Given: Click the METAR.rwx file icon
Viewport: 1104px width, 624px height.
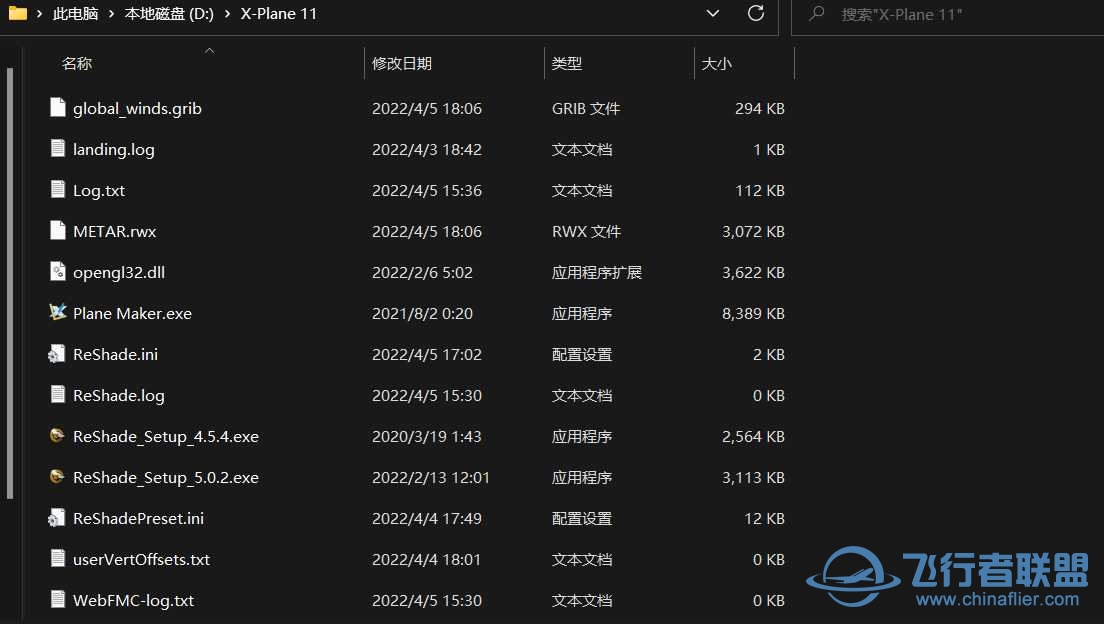Looking at the screenshot, I should (x=58, y=230).
